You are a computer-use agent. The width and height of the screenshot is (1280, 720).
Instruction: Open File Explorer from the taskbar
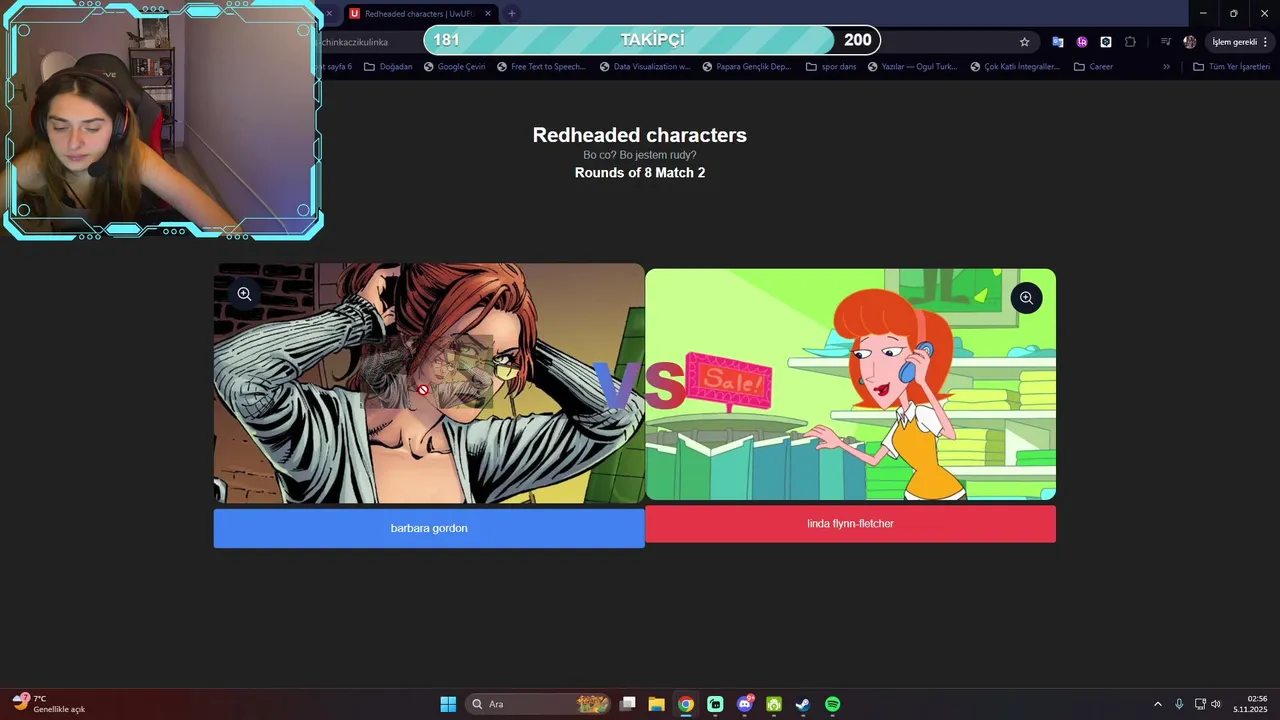click(656, 704)
